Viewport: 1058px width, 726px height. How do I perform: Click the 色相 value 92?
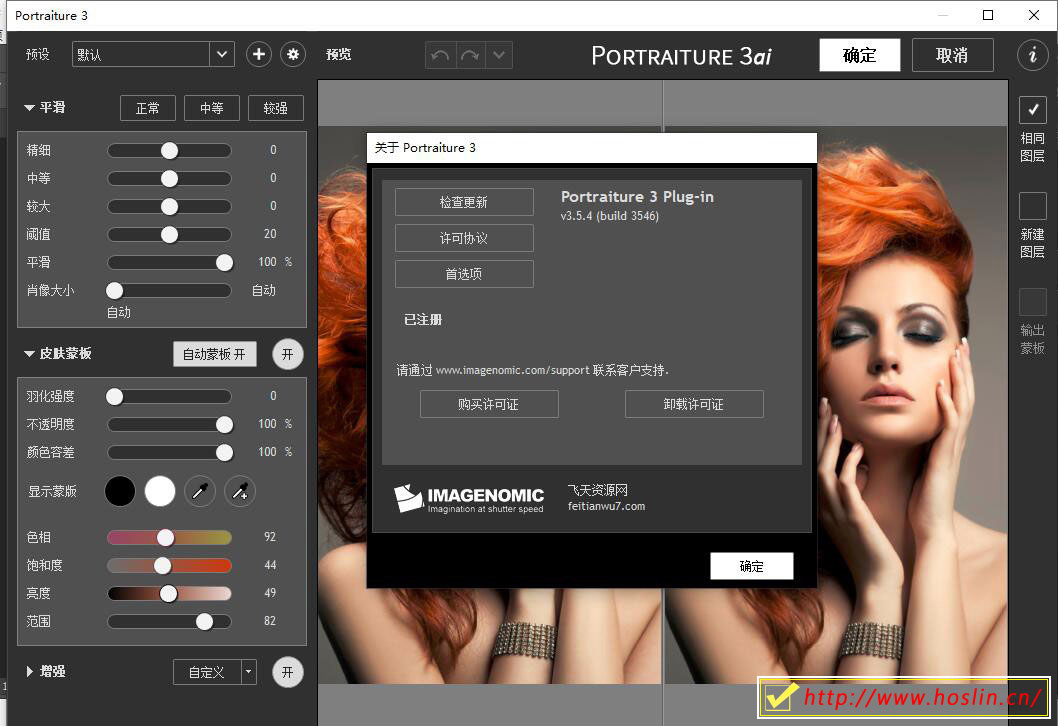tap(270, 537)
